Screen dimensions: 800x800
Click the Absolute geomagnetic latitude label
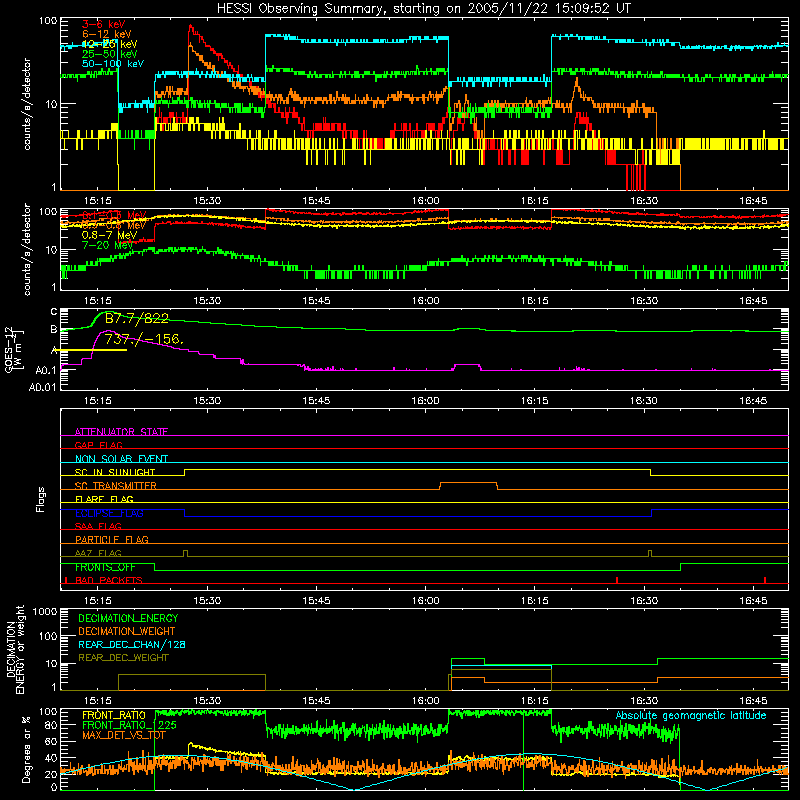point(691,715)
